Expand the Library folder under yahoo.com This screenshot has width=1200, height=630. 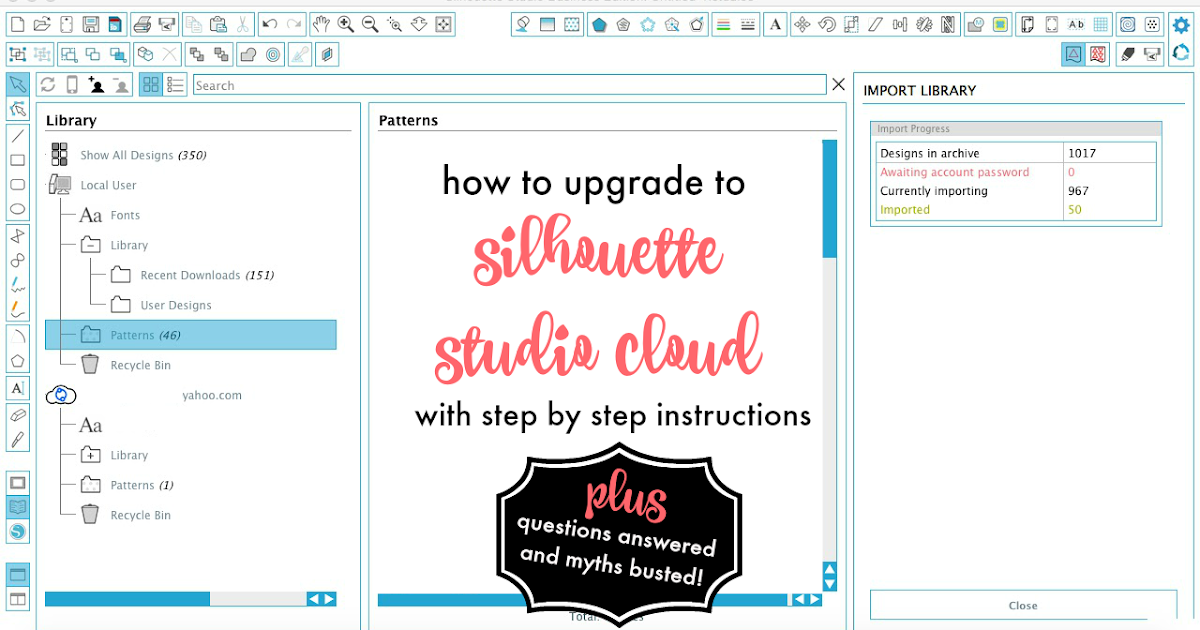(x=89, y=455)
